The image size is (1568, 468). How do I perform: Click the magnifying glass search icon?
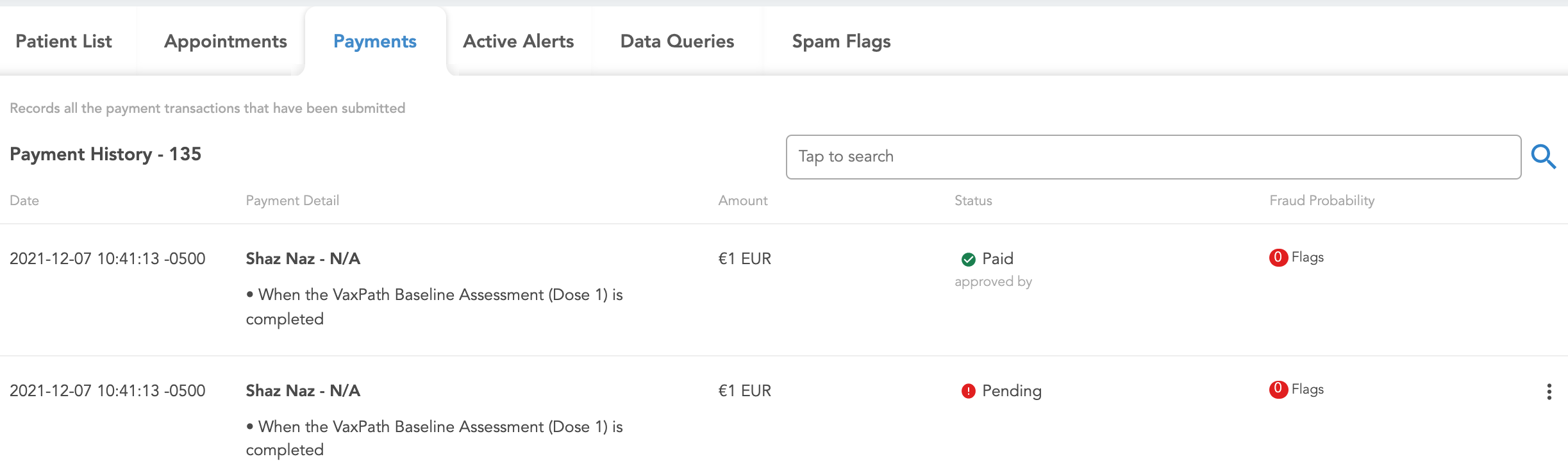1543,156
